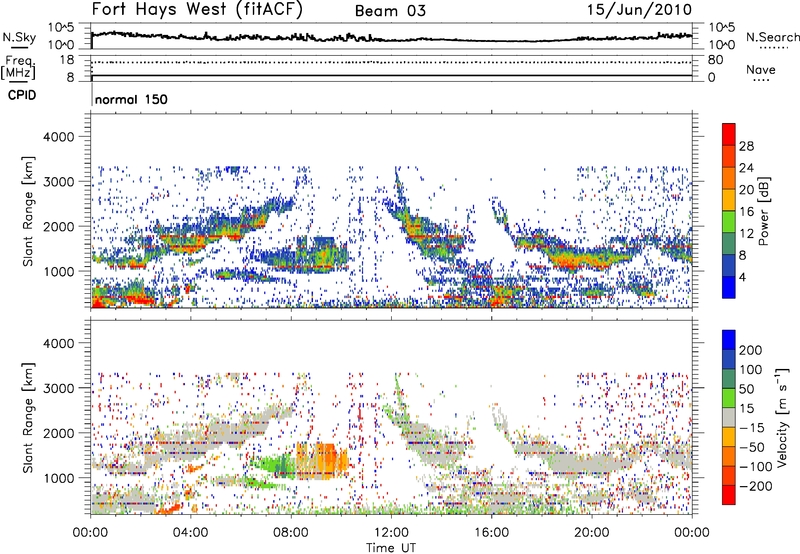Click the orange negative-velocity patch near 09:00
This screenshot has height=554, width=800.
(x=323, y=459)
